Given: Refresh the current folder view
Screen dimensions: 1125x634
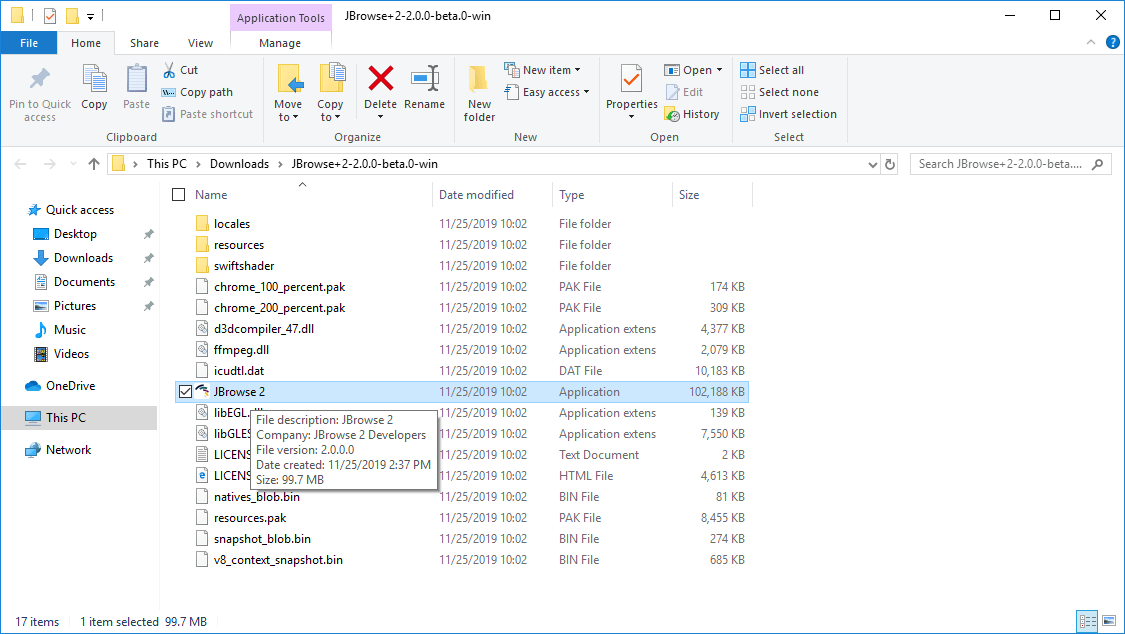Looking at the screenshot, I should click(890, 164).
